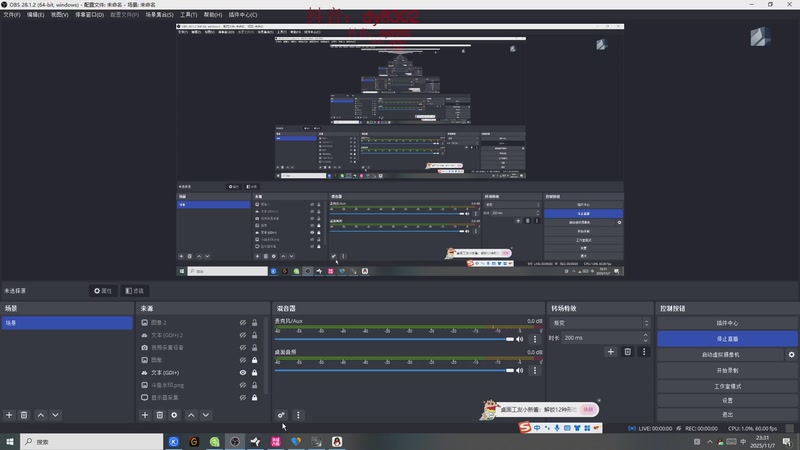Click Sogou input S logo

525,427
